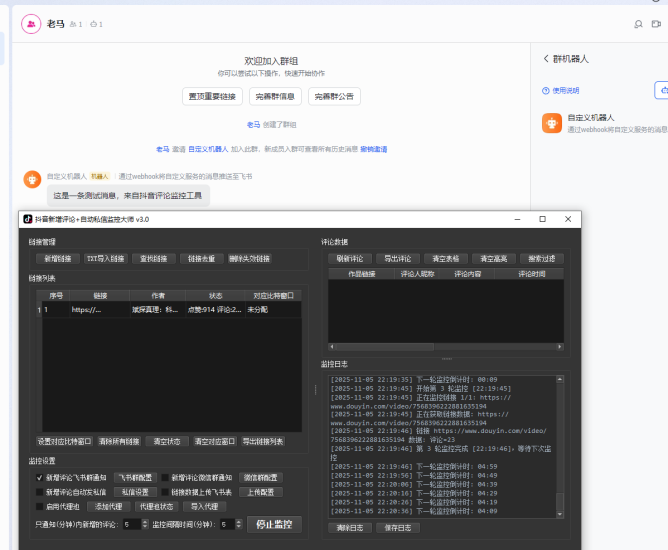The image size is (668, 550).
Task: Select link row with 未分配 status
Action: (x=169, y=310)
